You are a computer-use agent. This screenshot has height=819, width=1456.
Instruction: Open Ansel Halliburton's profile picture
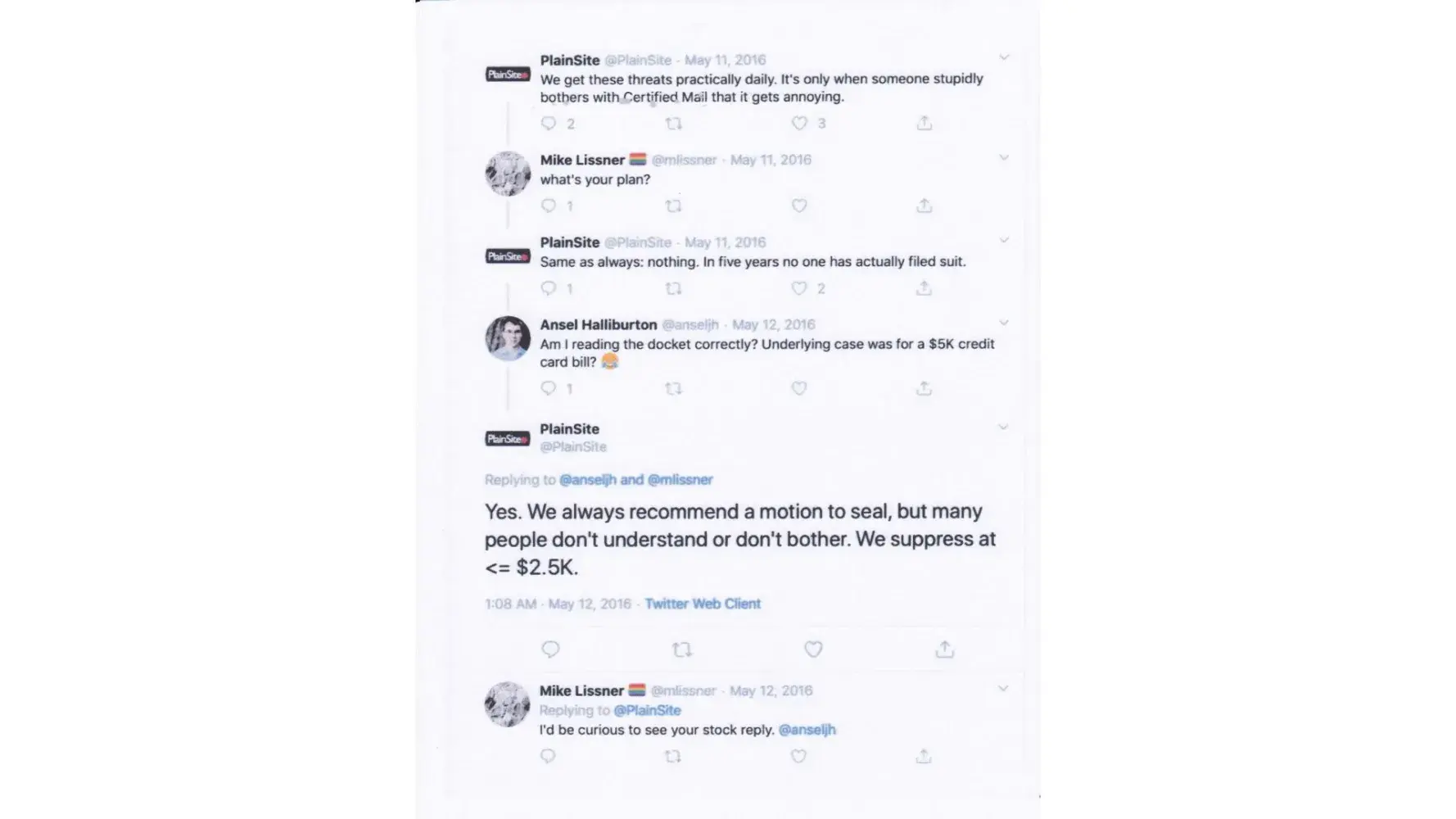pyautogui.click(x=508, y=337)
